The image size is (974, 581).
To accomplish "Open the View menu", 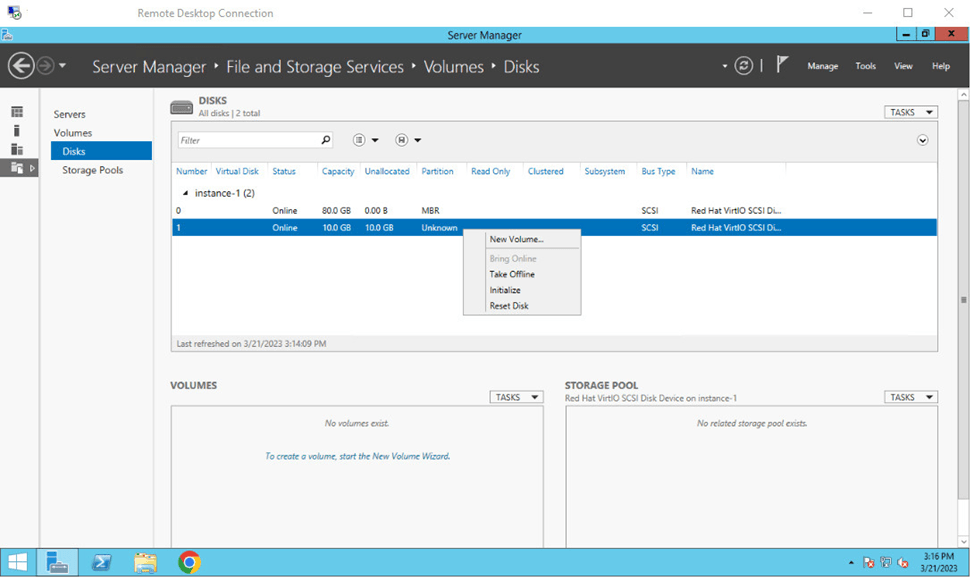I will tap(903, 66).
